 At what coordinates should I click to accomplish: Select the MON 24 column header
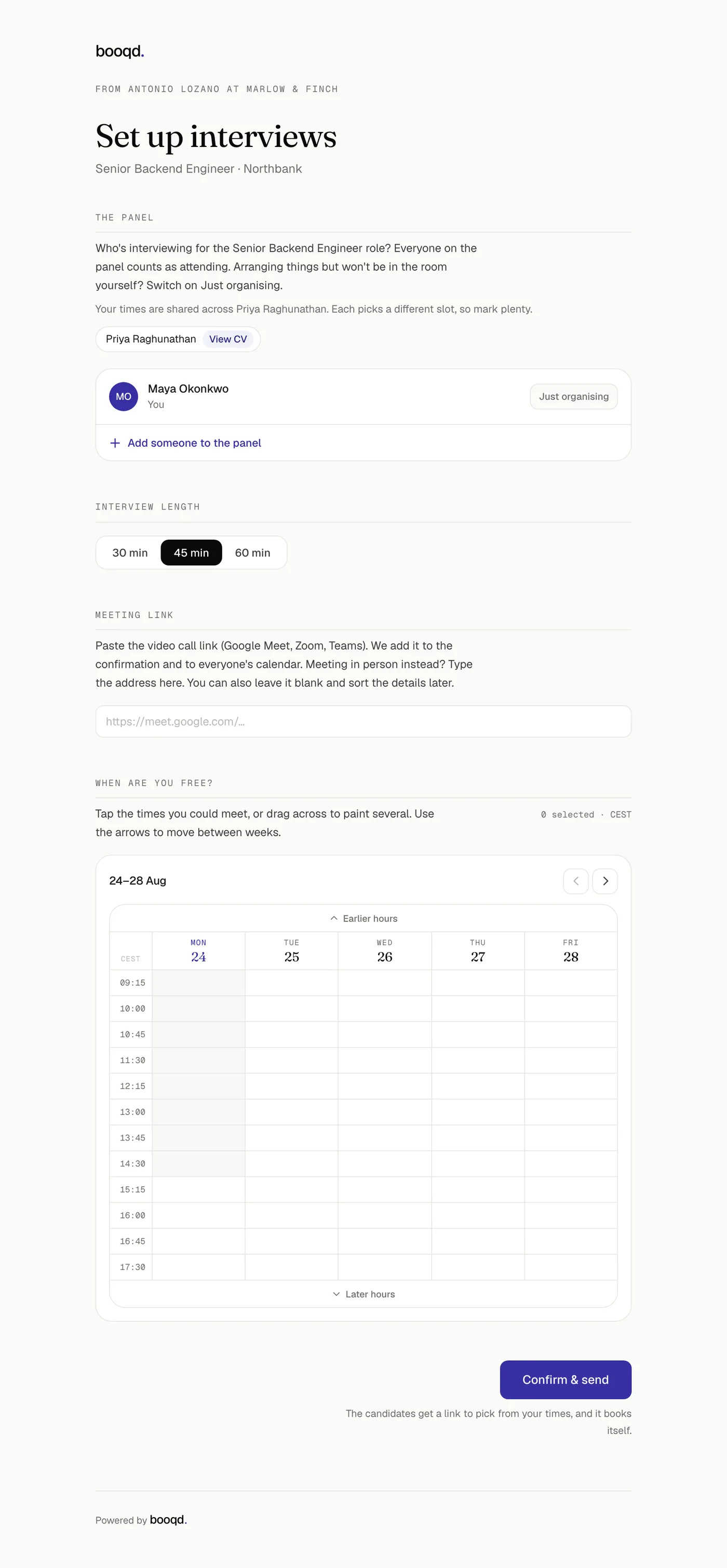(x=198, y=951)
